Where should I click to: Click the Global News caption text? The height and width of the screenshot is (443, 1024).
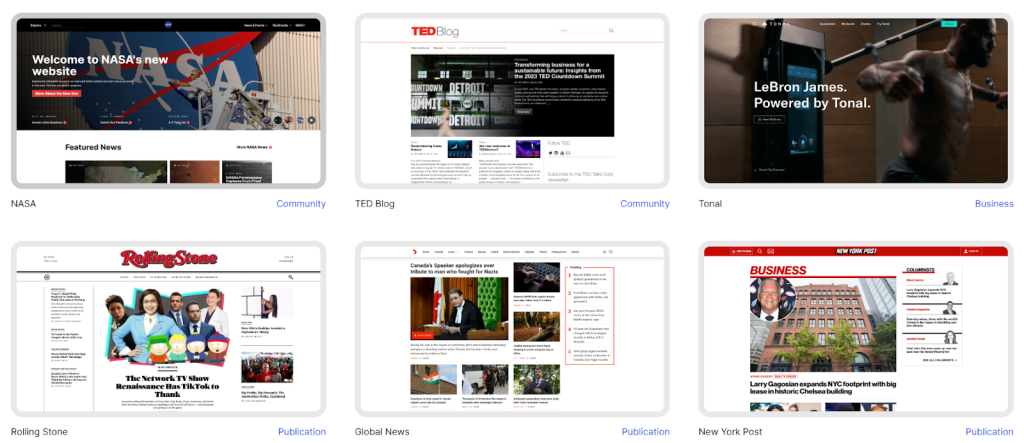(x=382, y=432)
